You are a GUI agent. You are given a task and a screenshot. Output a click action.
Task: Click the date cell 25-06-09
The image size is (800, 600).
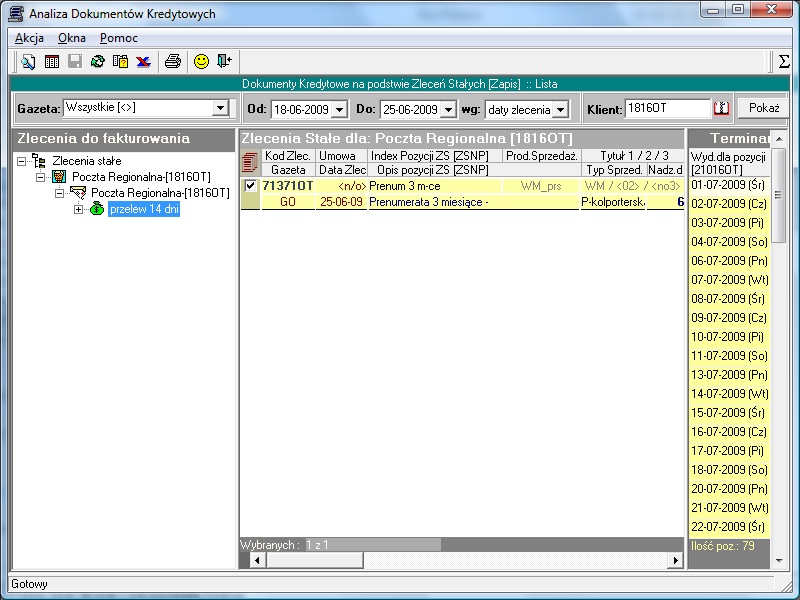point(341,202)
